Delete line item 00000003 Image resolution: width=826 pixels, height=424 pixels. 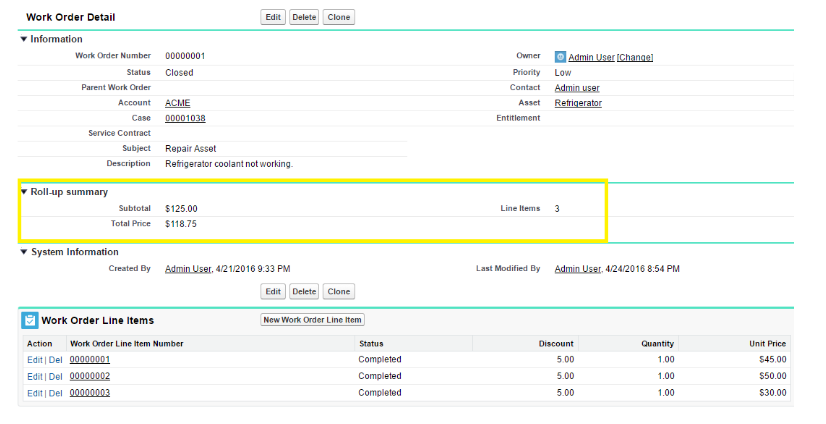(55, 393)
